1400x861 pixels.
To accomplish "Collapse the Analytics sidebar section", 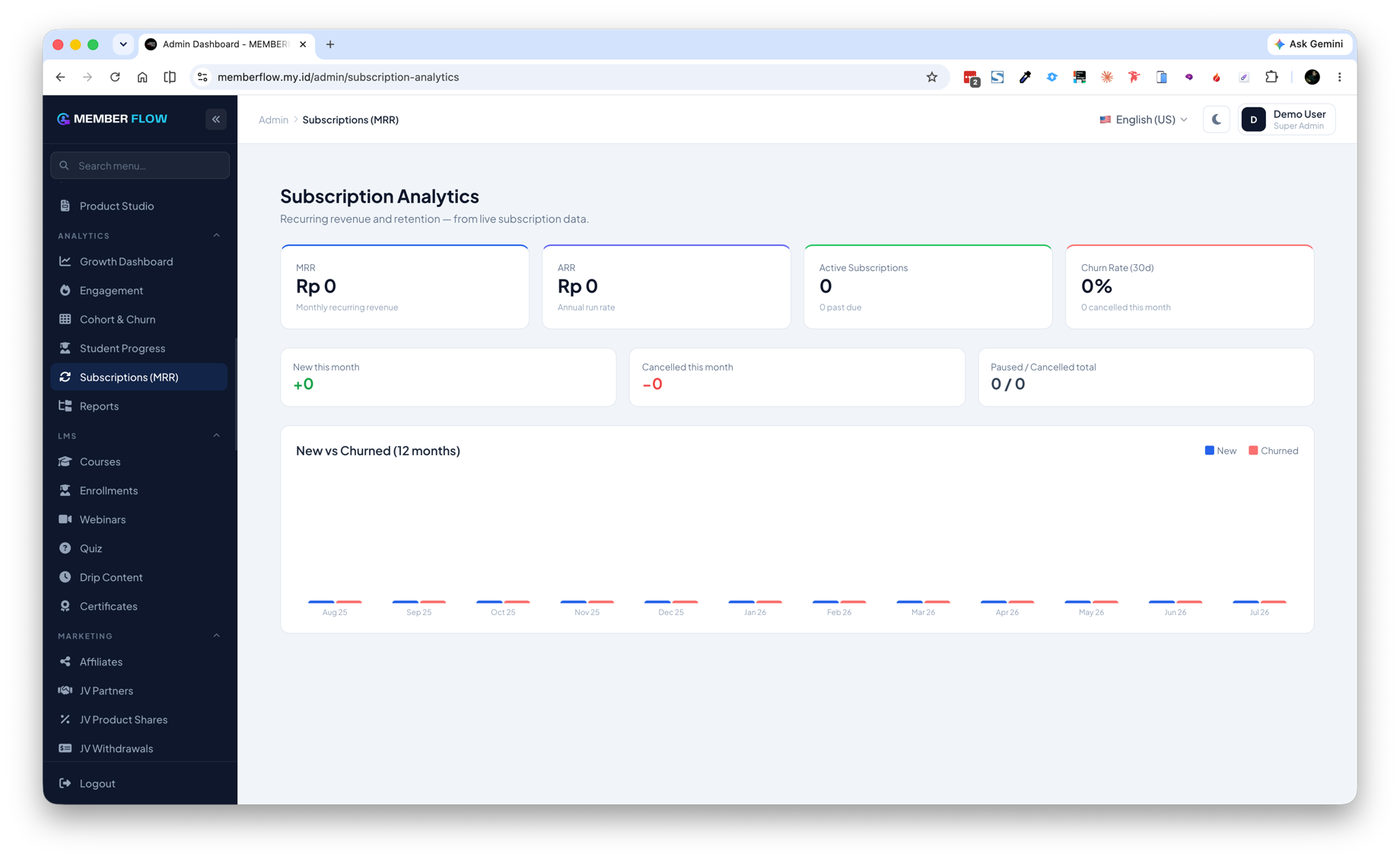I will click(x=216, y=235).
